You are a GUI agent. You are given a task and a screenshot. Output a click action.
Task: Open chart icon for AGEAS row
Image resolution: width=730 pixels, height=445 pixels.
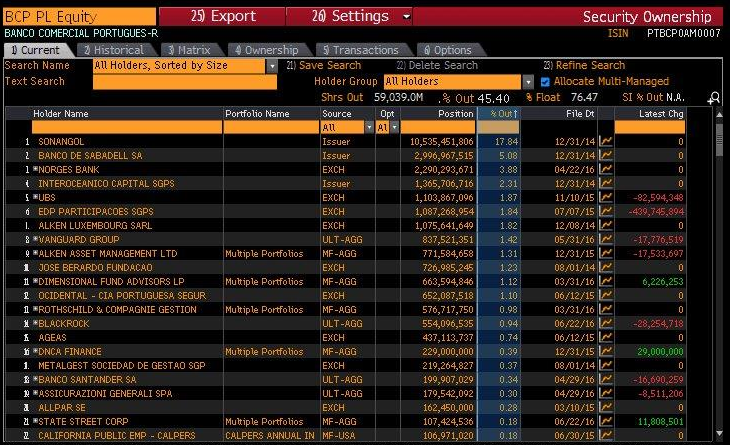click(606, 337)
